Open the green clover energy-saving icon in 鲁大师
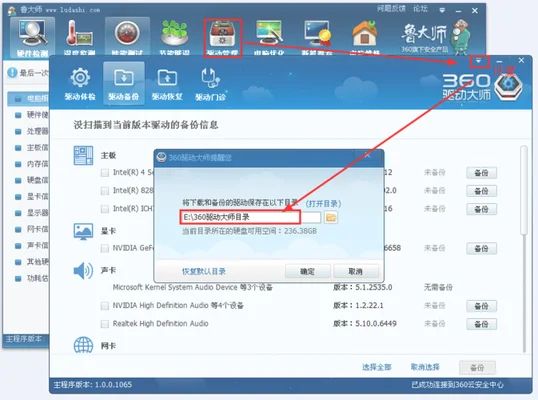 (x=174, y=38)
